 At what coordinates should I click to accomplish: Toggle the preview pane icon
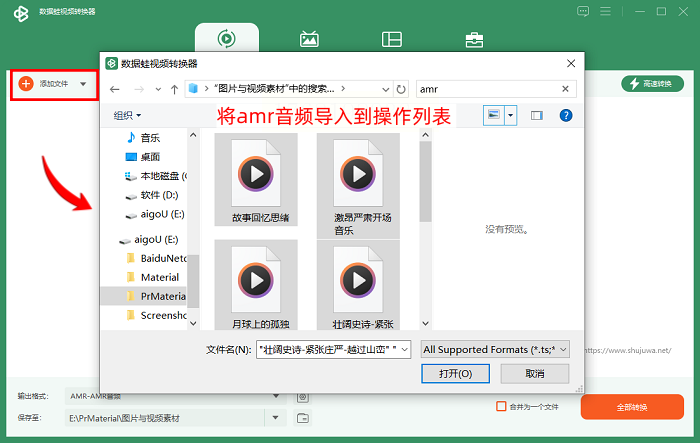537,116
